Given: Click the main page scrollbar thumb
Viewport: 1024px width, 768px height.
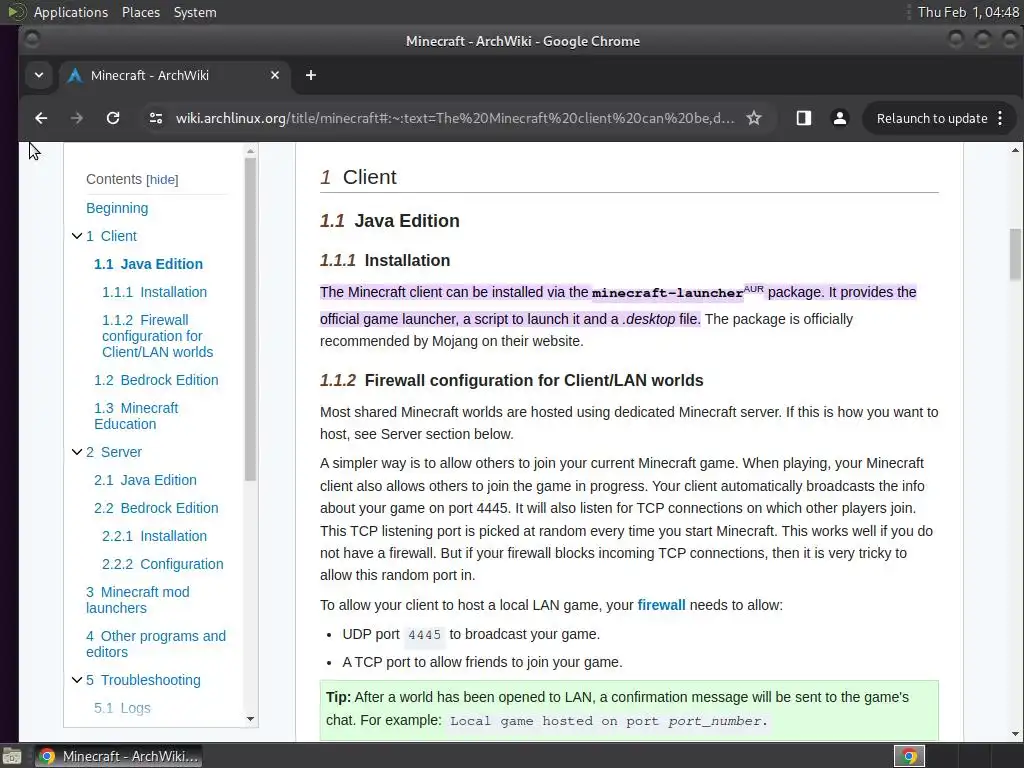Looking at the screenshot, I should (1015, 255).
